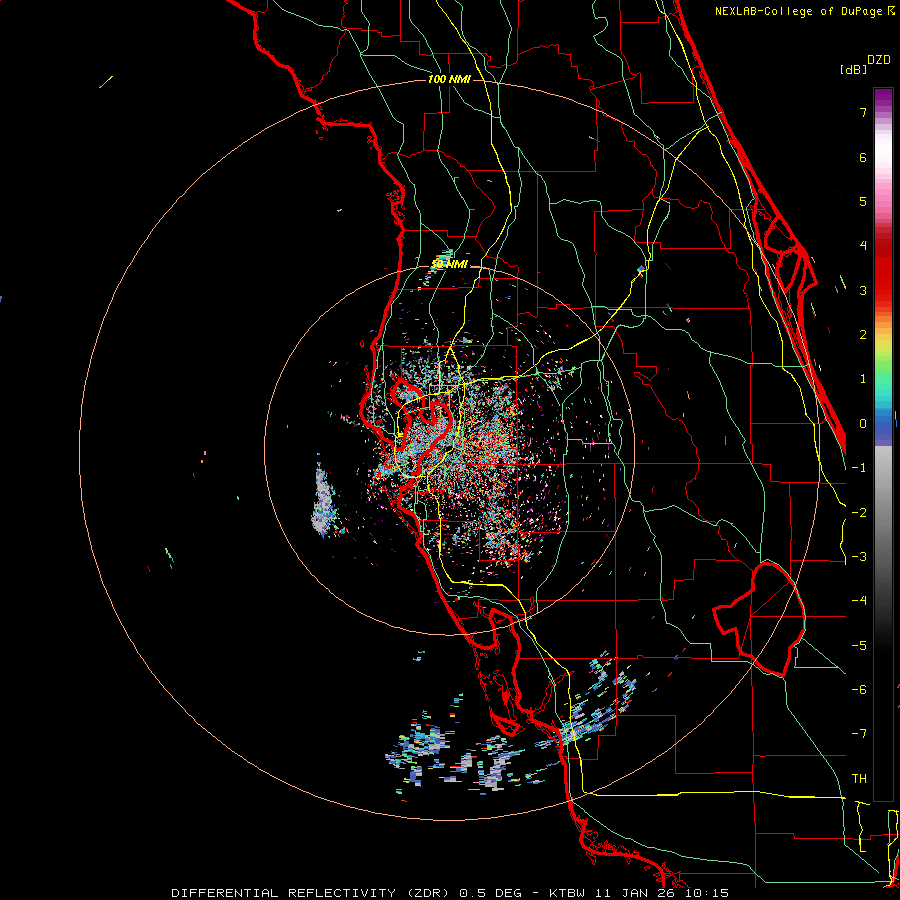Click the "DIFFERENTIAL REFLECTIVITY" title text
Image resolution: width=900 pixels, height=900 pixels.
(284, 893)
